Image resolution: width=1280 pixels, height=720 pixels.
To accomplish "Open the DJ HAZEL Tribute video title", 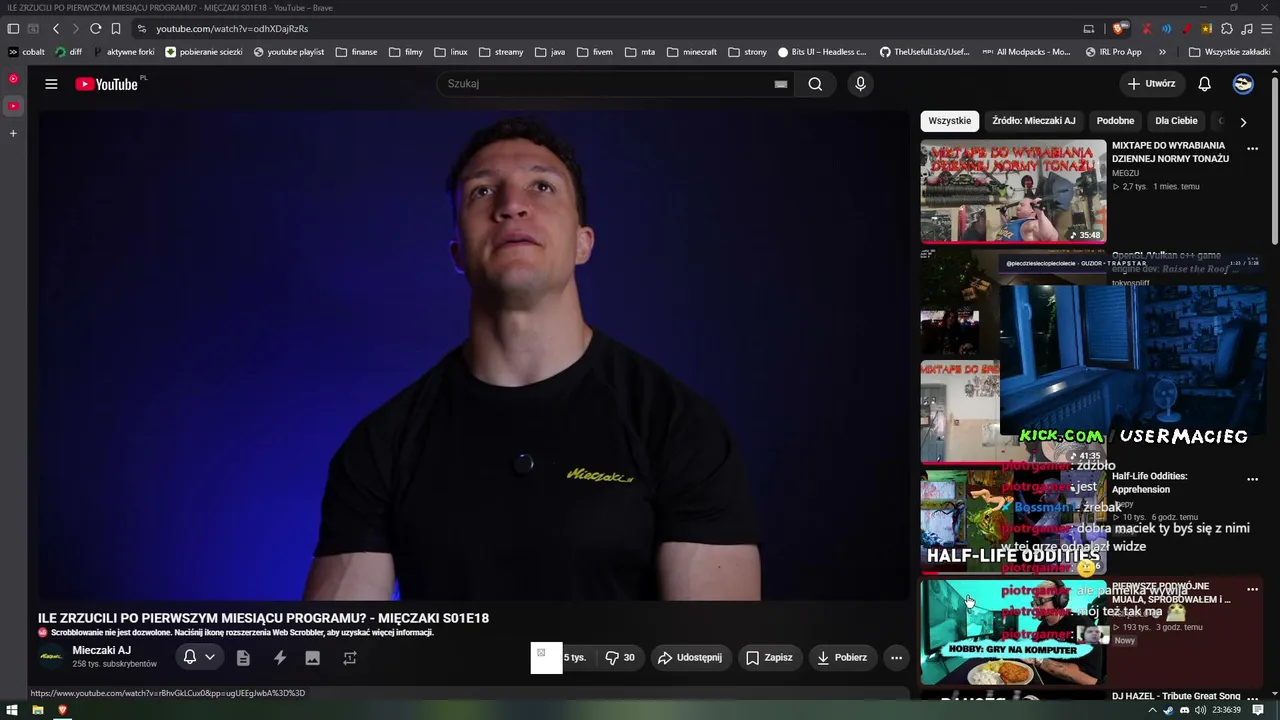I will 1176,696.
